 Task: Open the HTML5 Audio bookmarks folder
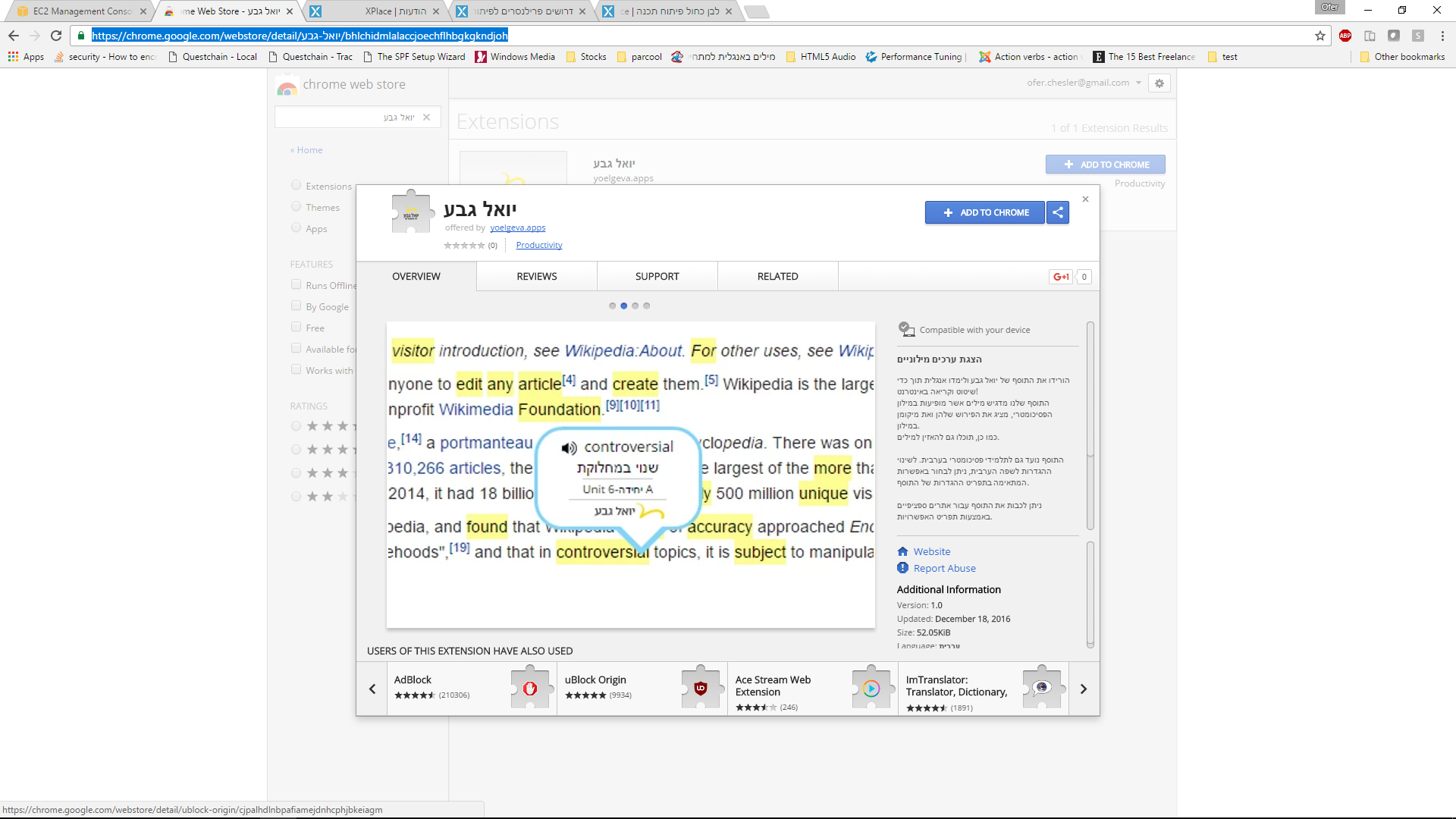(x=821, y=57)
